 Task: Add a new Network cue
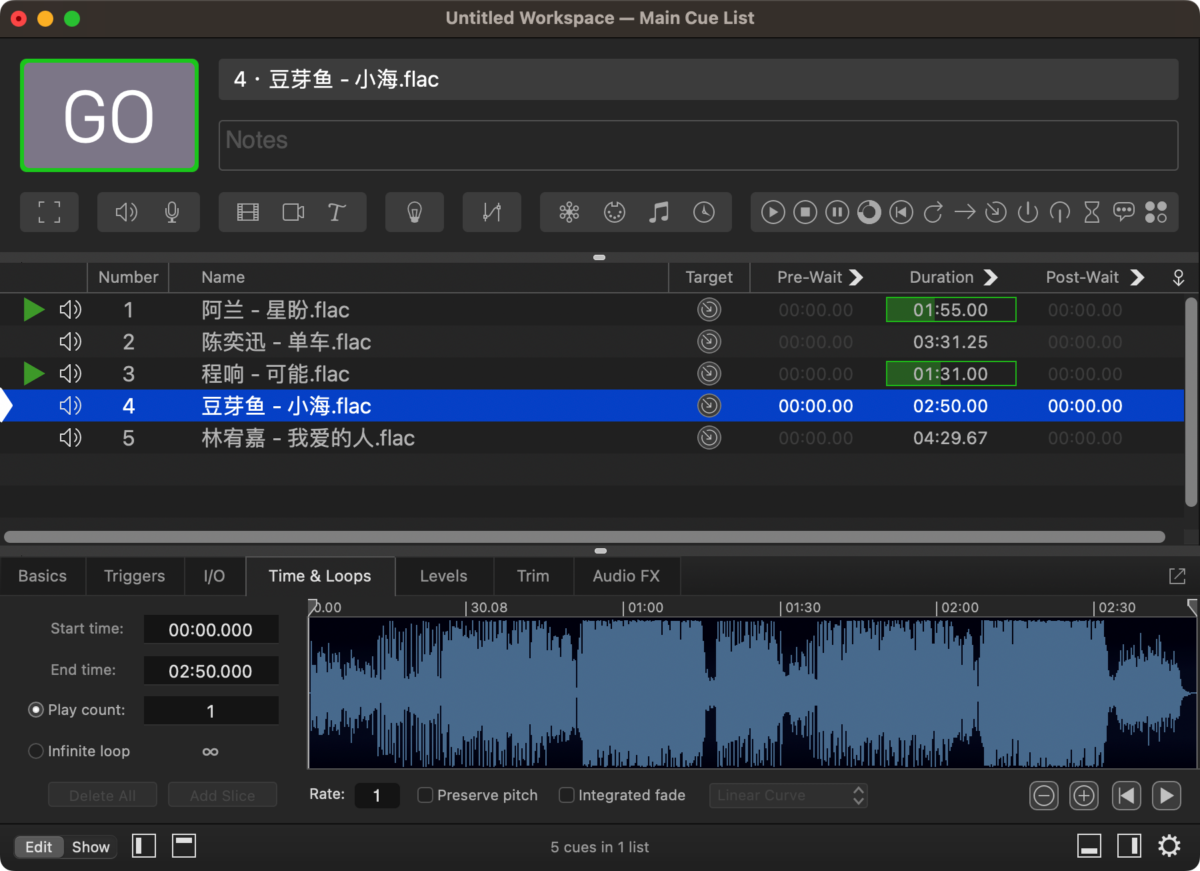click(569, 212)
